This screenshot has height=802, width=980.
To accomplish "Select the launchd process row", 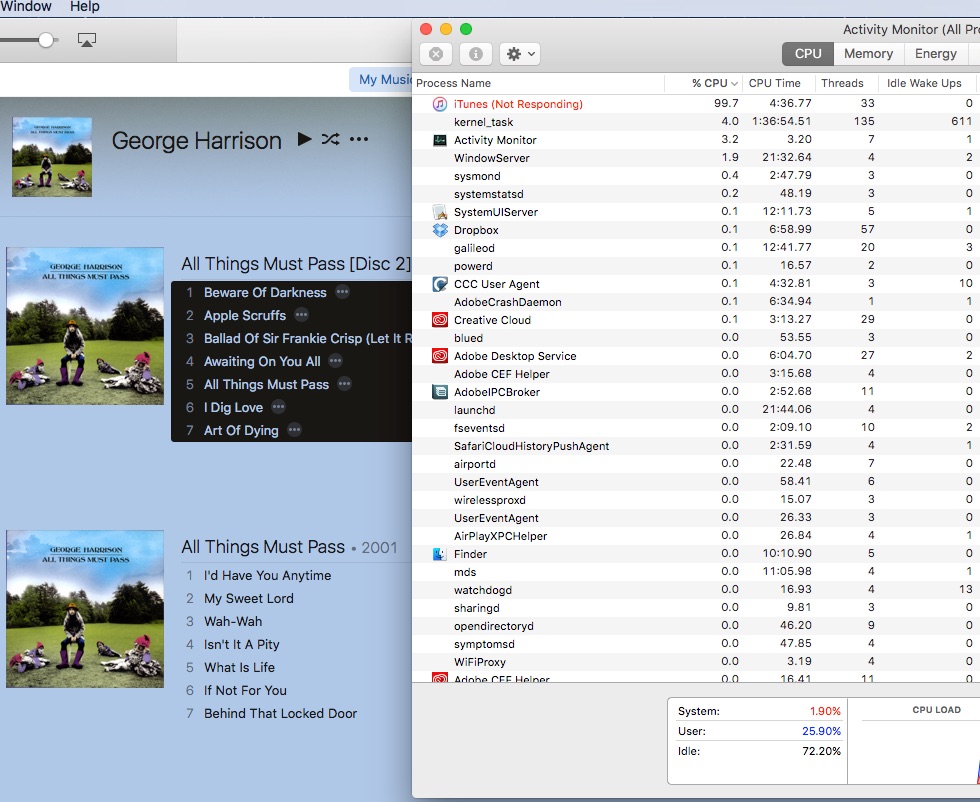I will [x=696, y=410].
